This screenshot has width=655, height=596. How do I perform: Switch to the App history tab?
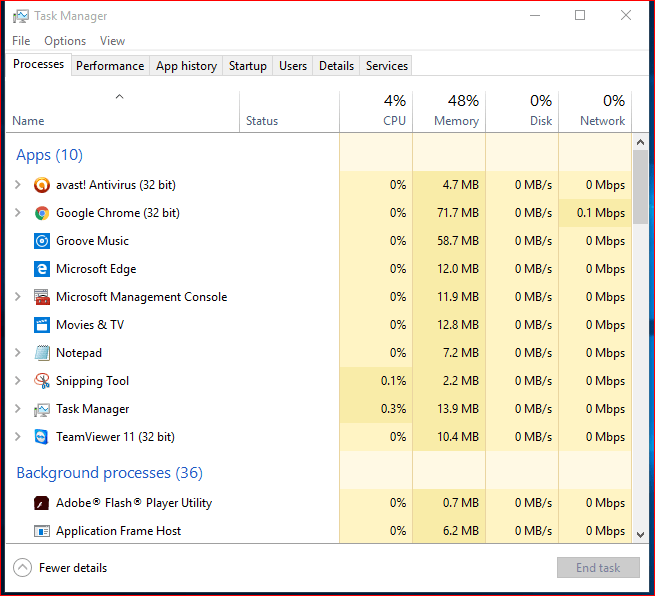186,66
